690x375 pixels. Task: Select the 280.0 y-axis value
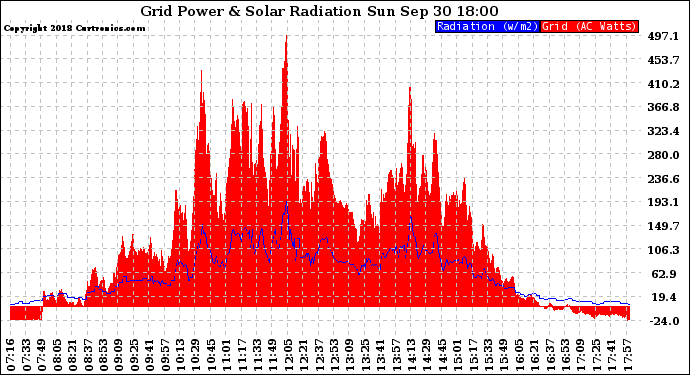coord(664,155)
